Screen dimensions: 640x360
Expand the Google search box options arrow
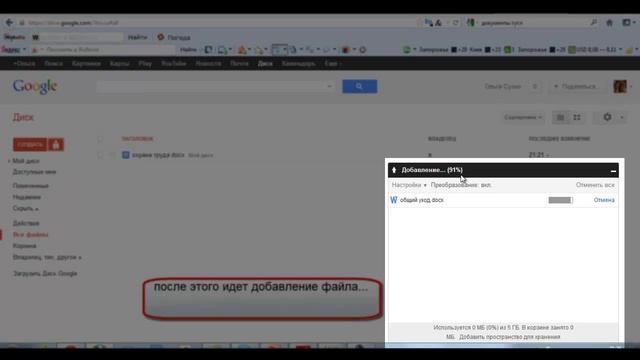(x=329, y=87)
